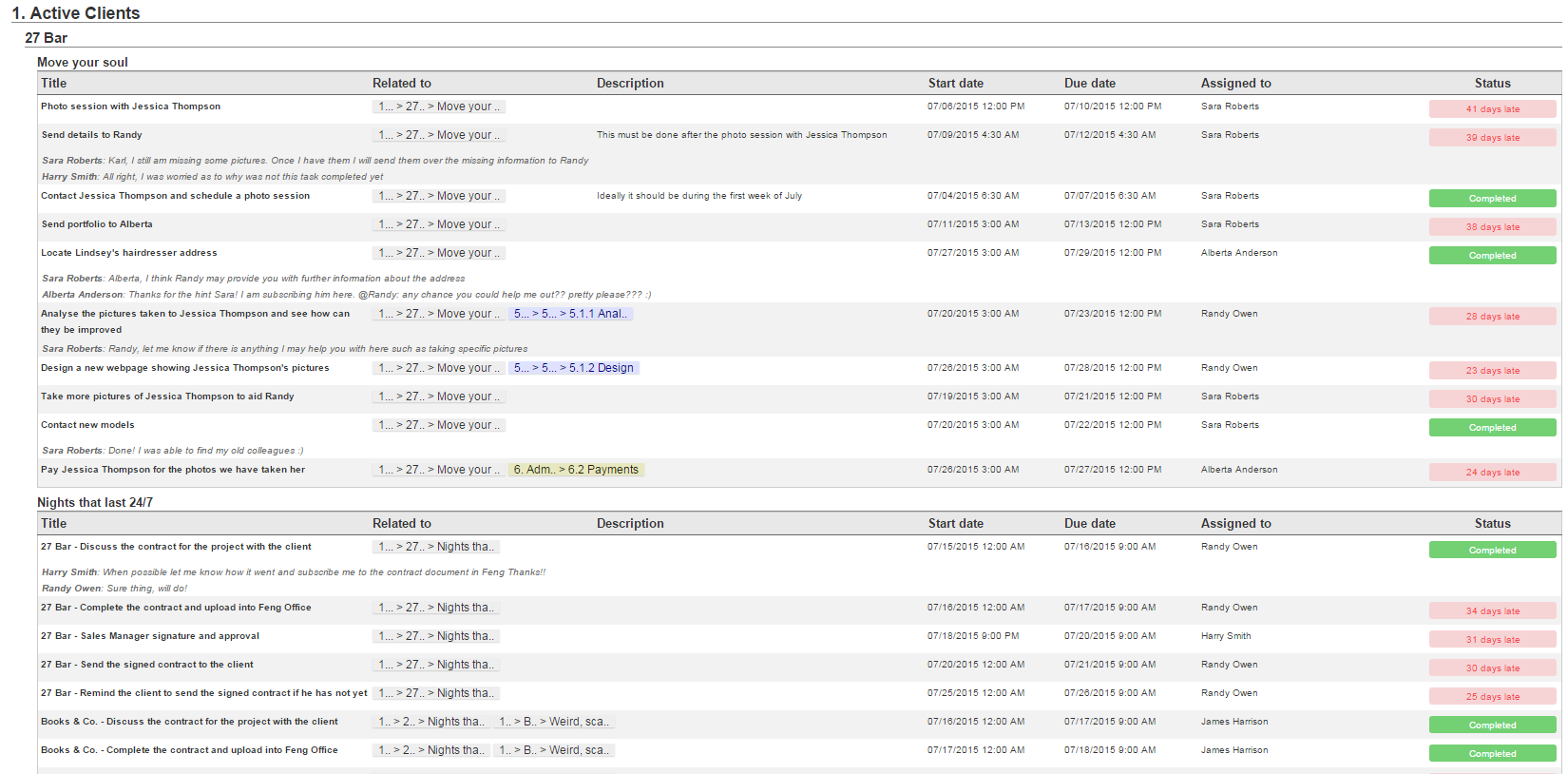Select the 'Nights that last 24/7' section heading
The height and width of the screenshot is (774, 1568).
[x=95, y=502]
